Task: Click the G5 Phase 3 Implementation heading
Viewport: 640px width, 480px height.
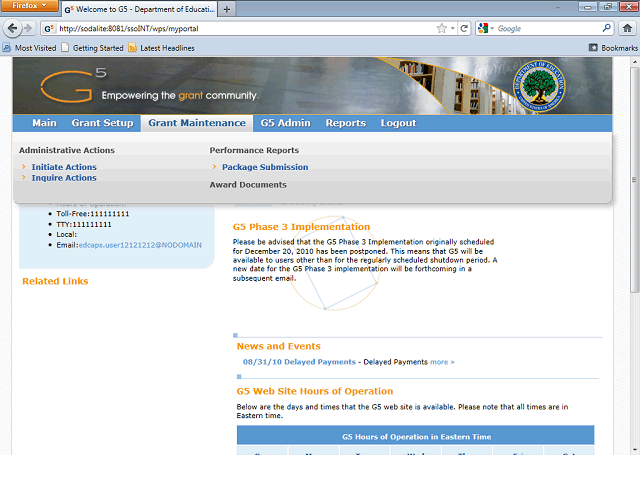Action: pos(301,227)
